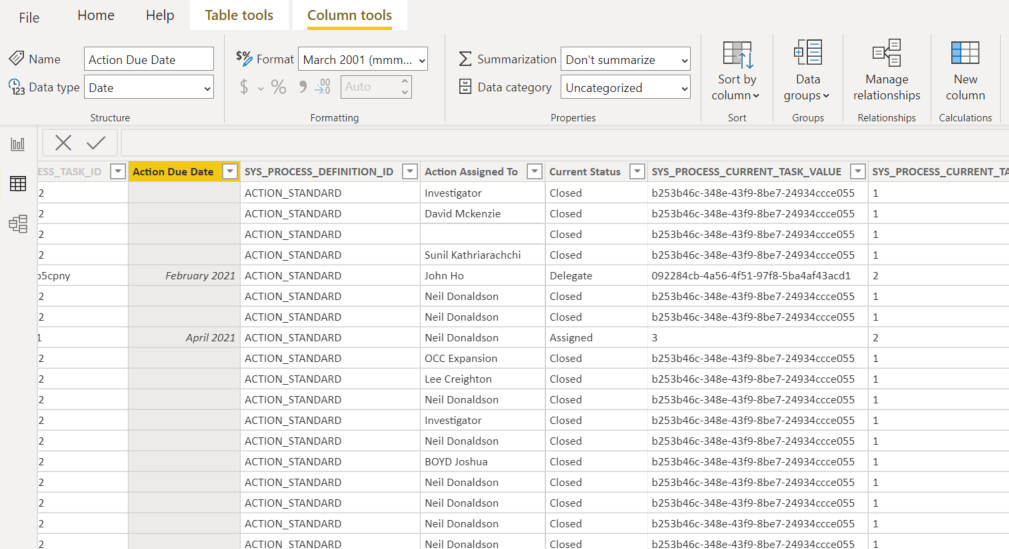Click the BOYD Joshua cell

click(x=483, y=461)
